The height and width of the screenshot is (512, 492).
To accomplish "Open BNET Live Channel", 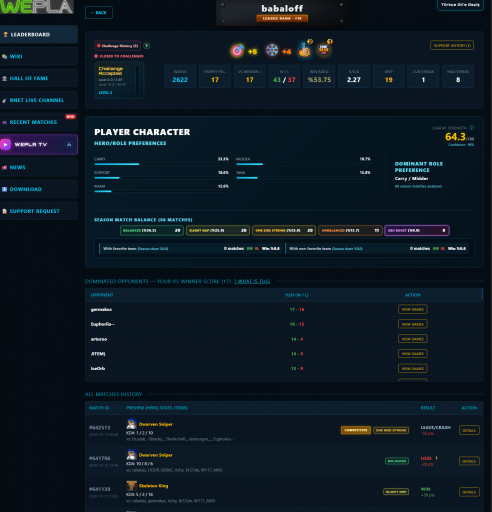I will point(39,100).
